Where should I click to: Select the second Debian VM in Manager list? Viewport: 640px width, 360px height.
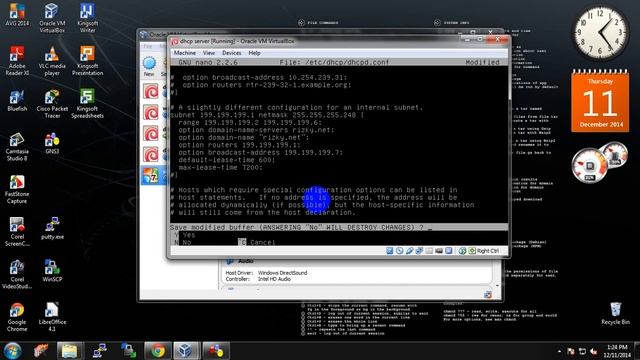[154, 113]
